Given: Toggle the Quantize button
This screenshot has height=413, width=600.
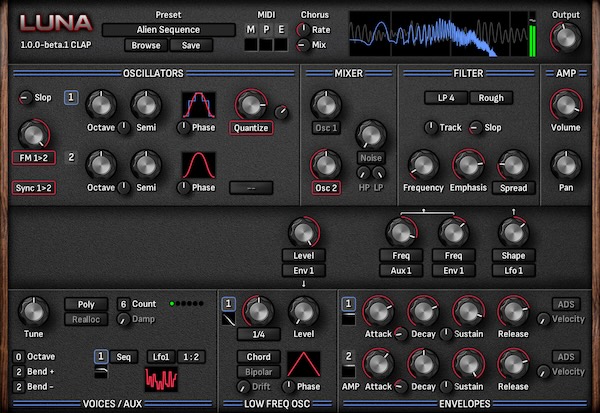Looking at the screenshot, I should 251,128.
